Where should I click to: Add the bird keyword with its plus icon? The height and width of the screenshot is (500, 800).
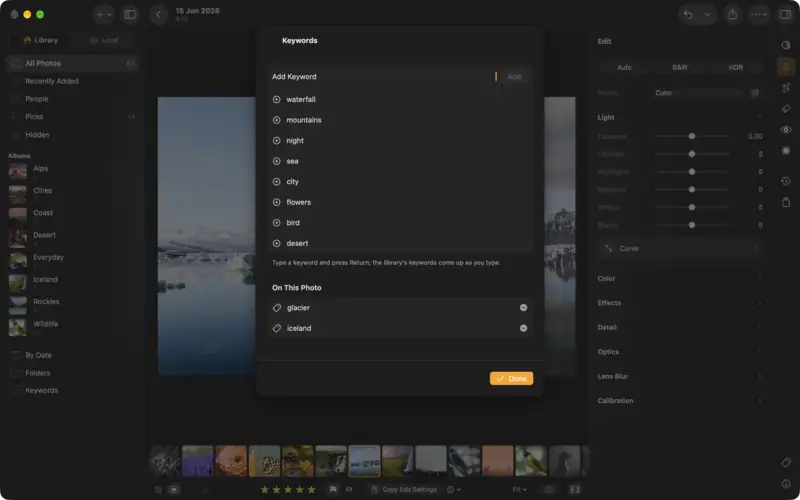[277, 222]
